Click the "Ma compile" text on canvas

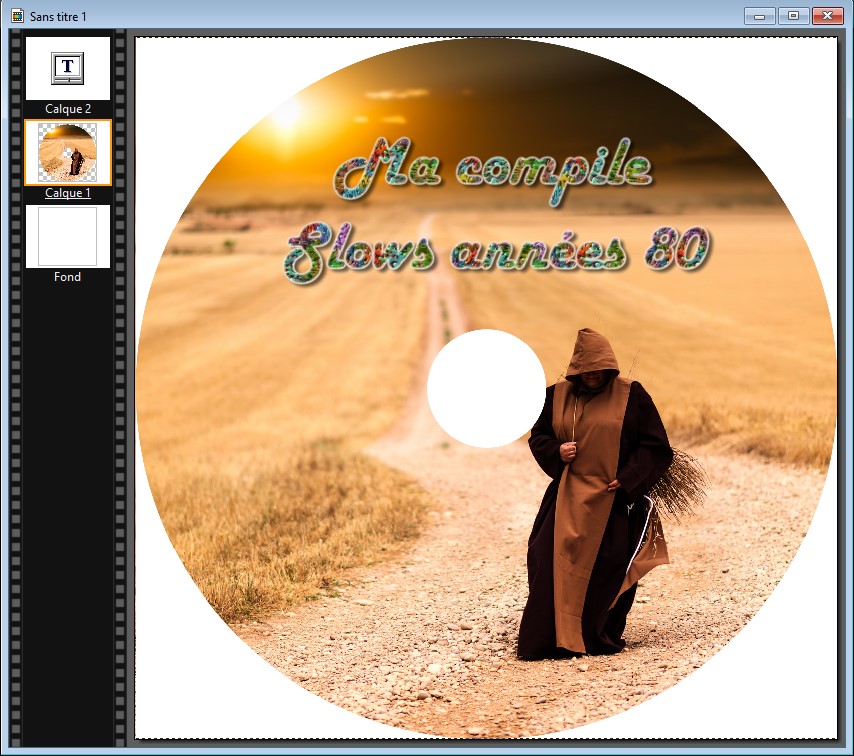(492, 170)
